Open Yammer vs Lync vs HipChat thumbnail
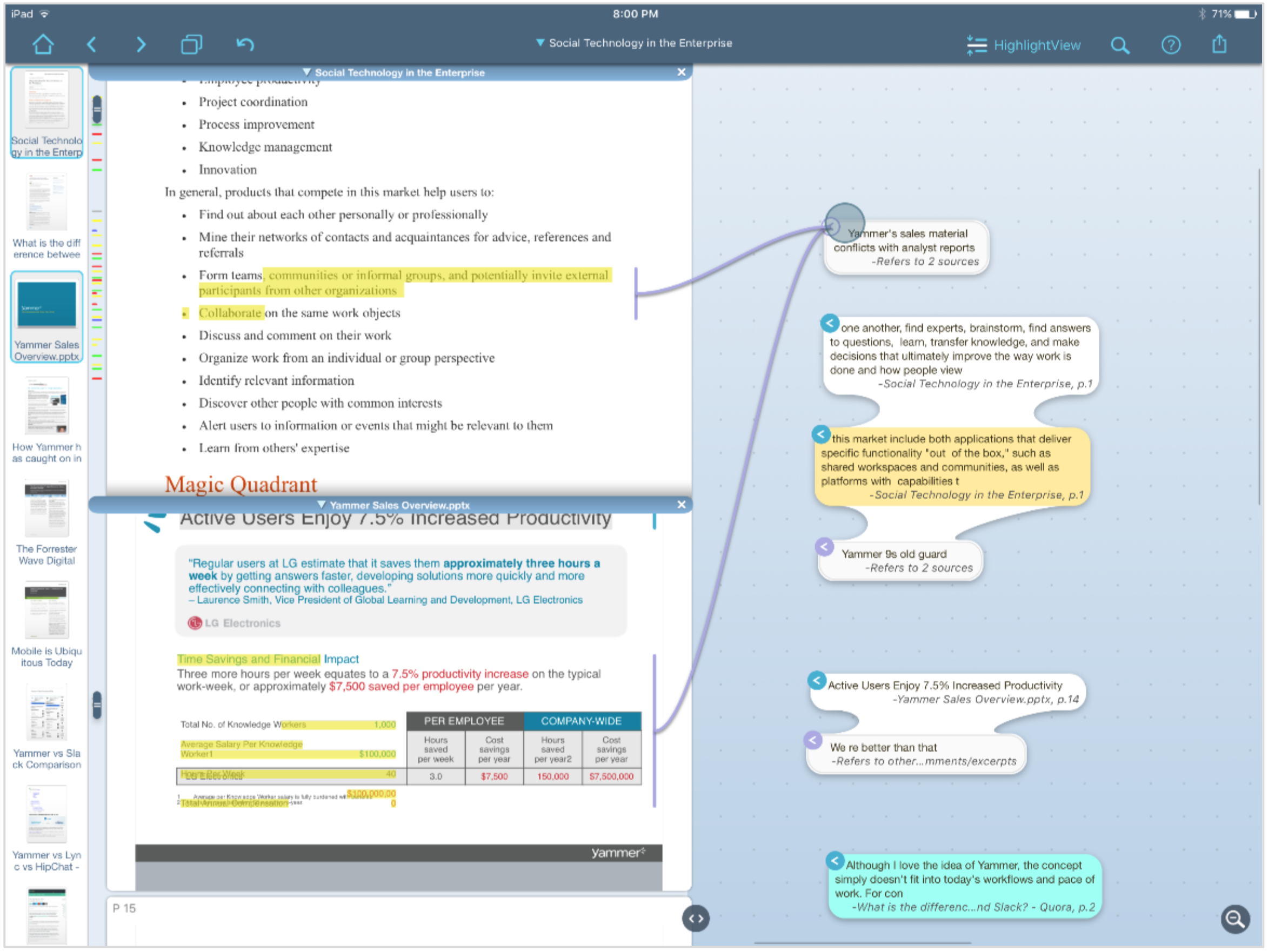This screenshot has width=1268, height=952. click(46, 828)
